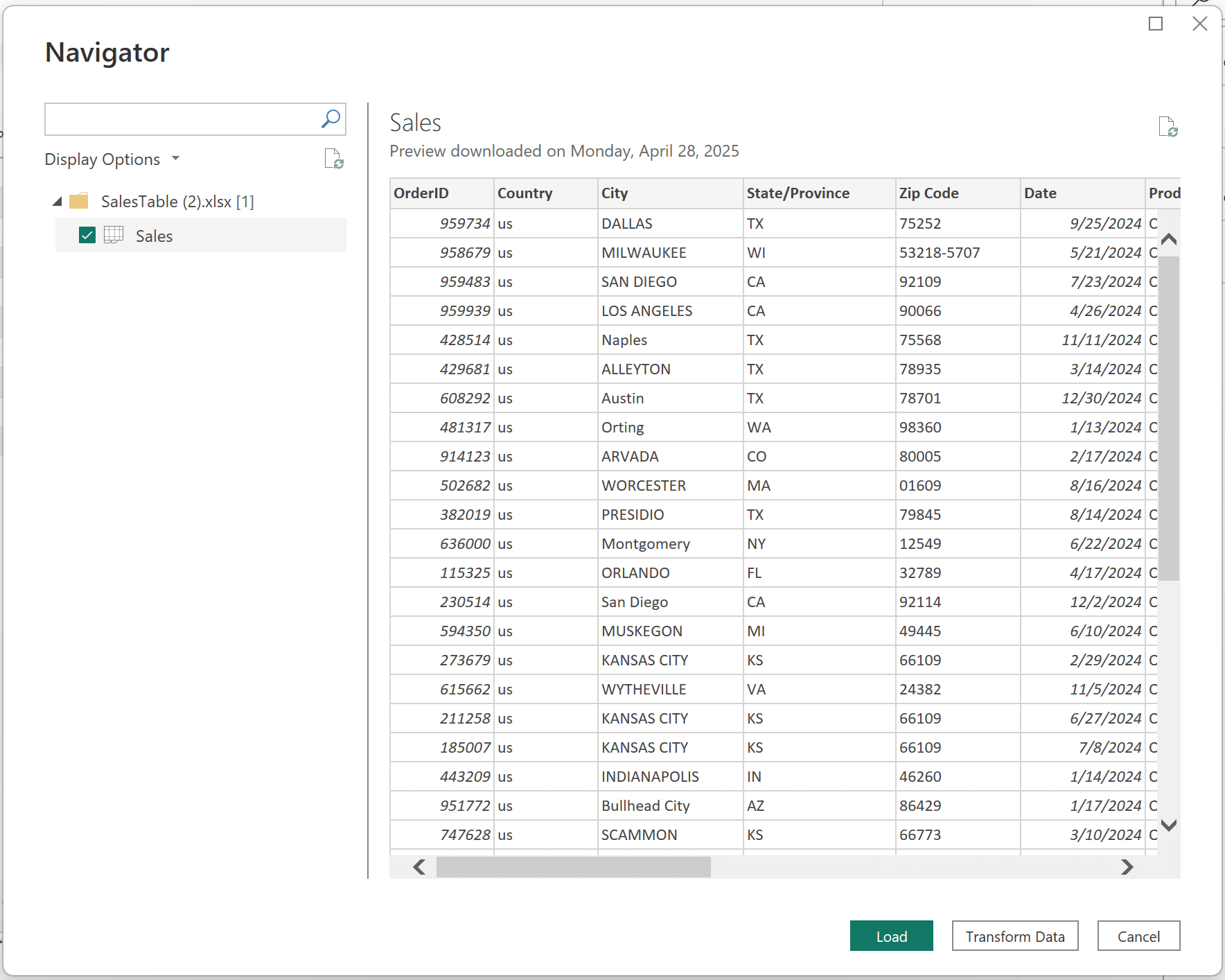This screenshot has height=980, width=1225.
Task: Click the Naples city cell
Action: pyautogui.click(x=671, y=340)
